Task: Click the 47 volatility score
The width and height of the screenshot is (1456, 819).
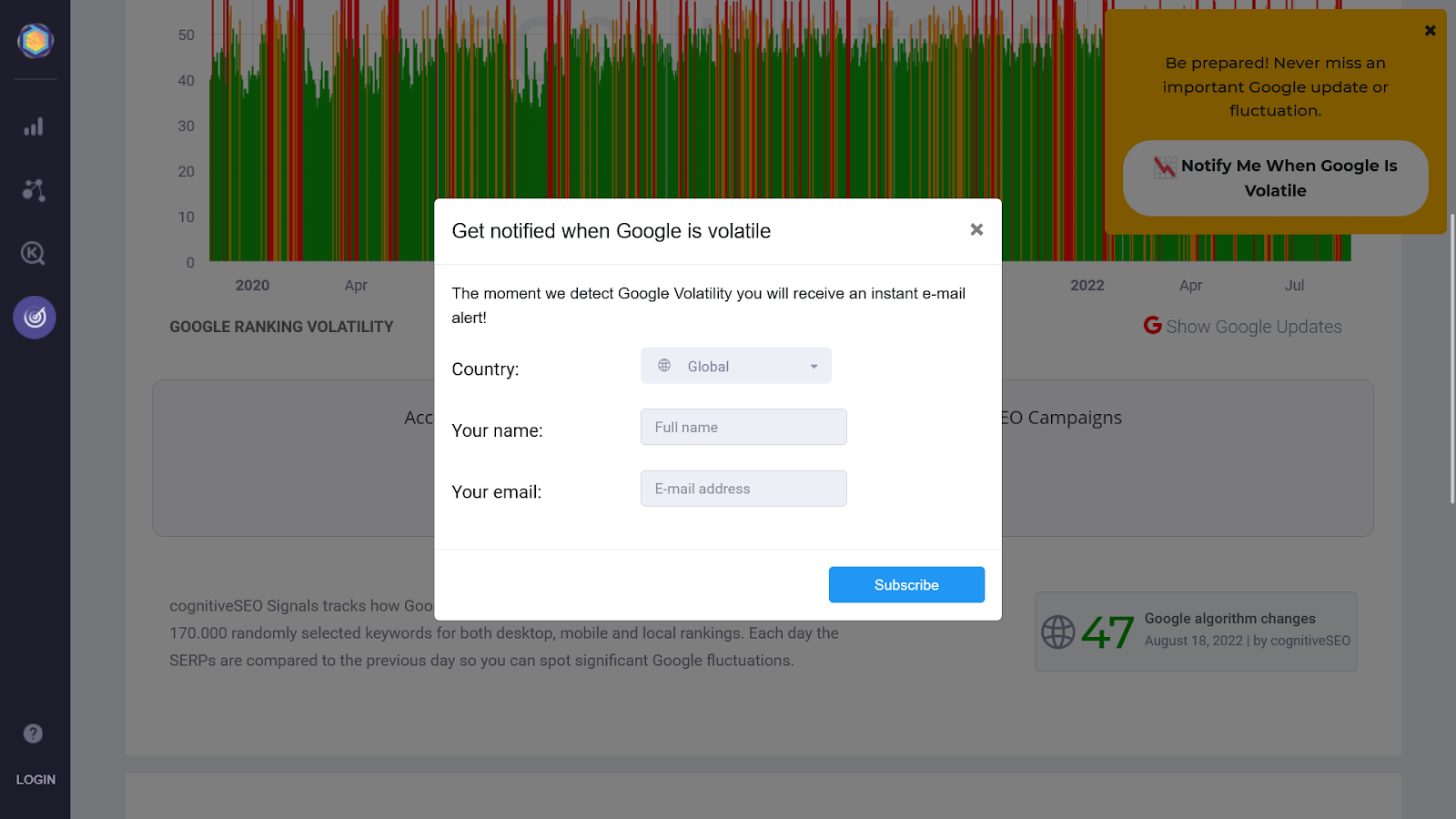Action: [1107, 632]
